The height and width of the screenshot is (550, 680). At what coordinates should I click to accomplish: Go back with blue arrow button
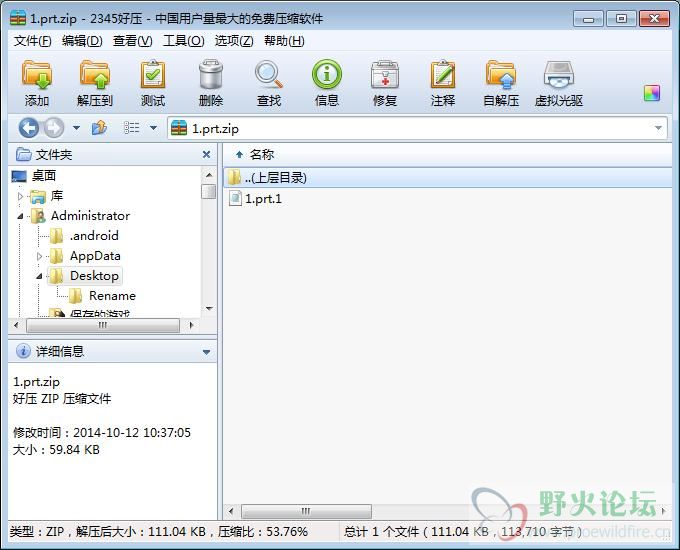coord(29,128)
